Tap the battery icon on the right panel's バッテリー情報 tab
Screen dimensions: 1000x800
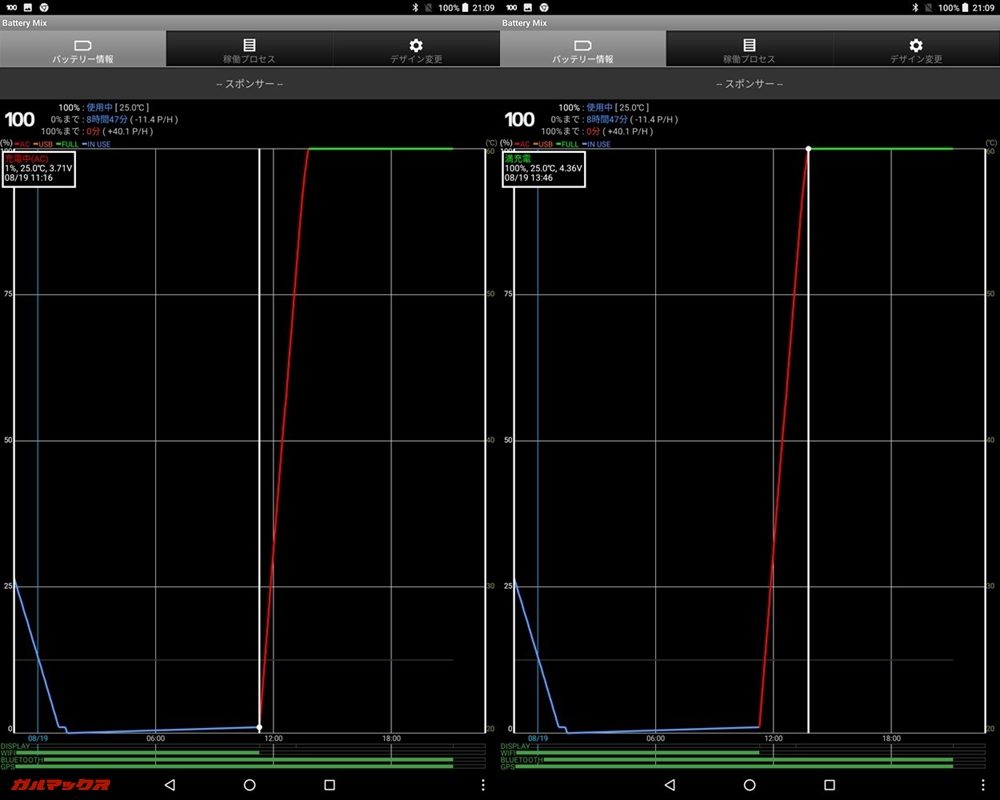[581, 45]
